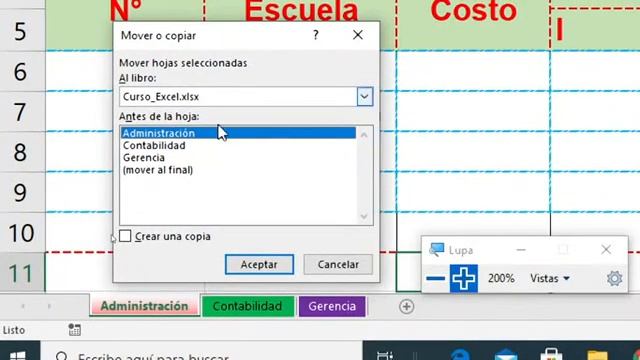Select row header 7
Screen dimensions: 640x360
(x=21, y=112)
